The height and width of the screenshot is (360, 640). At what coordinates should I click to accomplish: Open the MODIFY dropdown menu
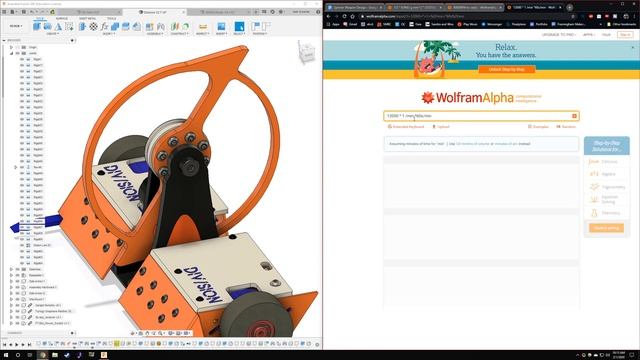pyautogui.click(x=109, y=34)
